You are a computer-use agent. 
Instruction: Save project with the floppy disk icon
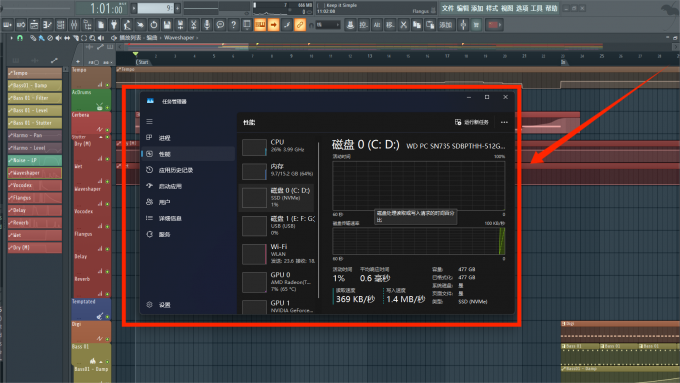coord(167,25)
